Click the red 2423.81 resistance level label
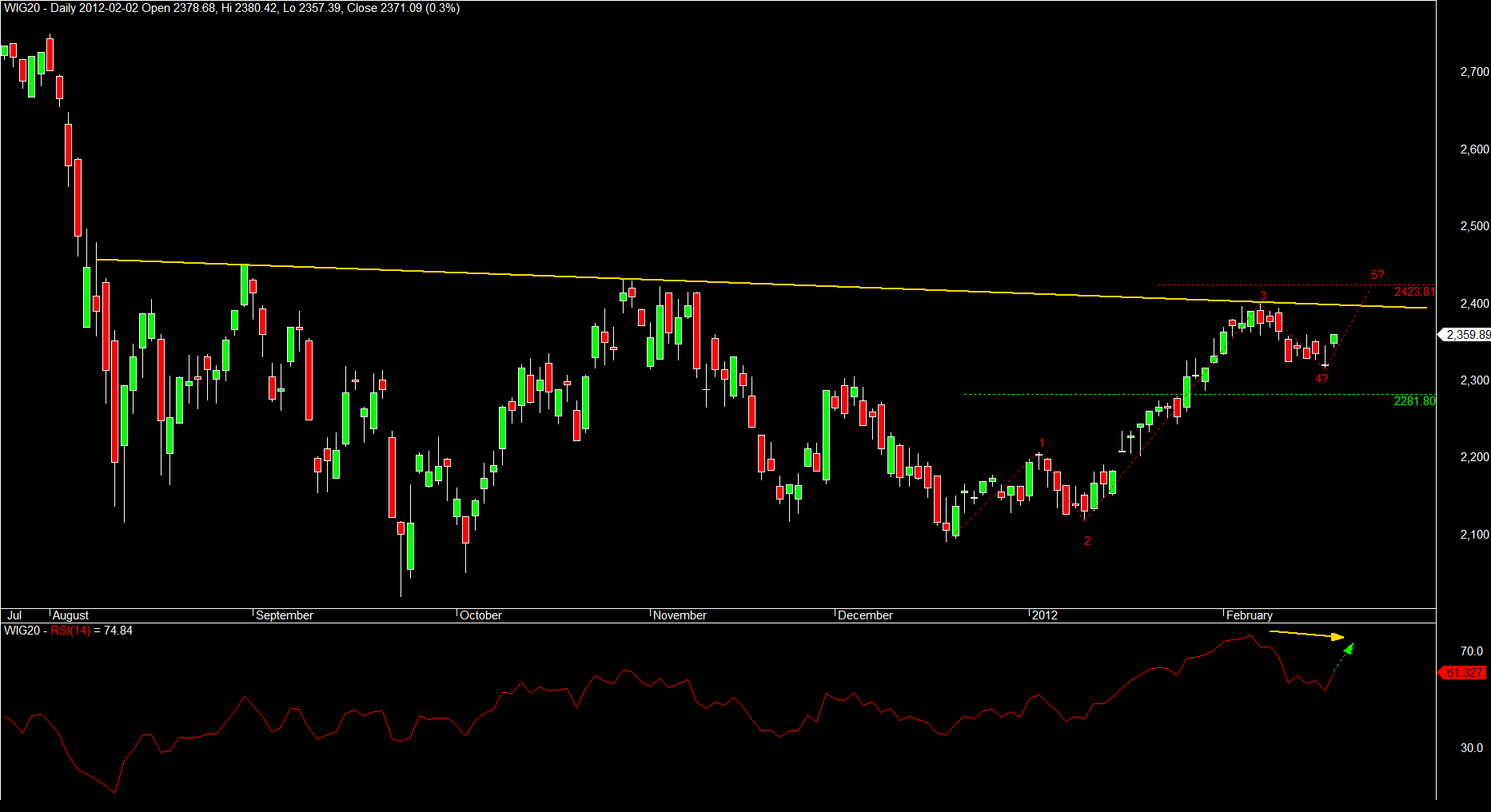 (1414, 292)
